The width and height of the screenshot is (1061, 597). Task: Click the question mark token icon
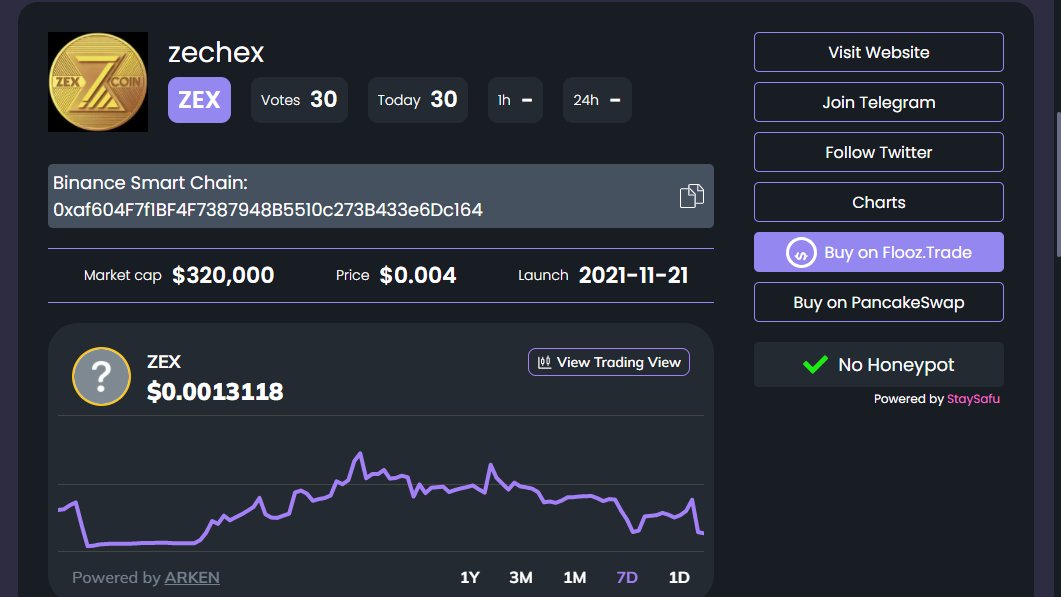(101, 376)
